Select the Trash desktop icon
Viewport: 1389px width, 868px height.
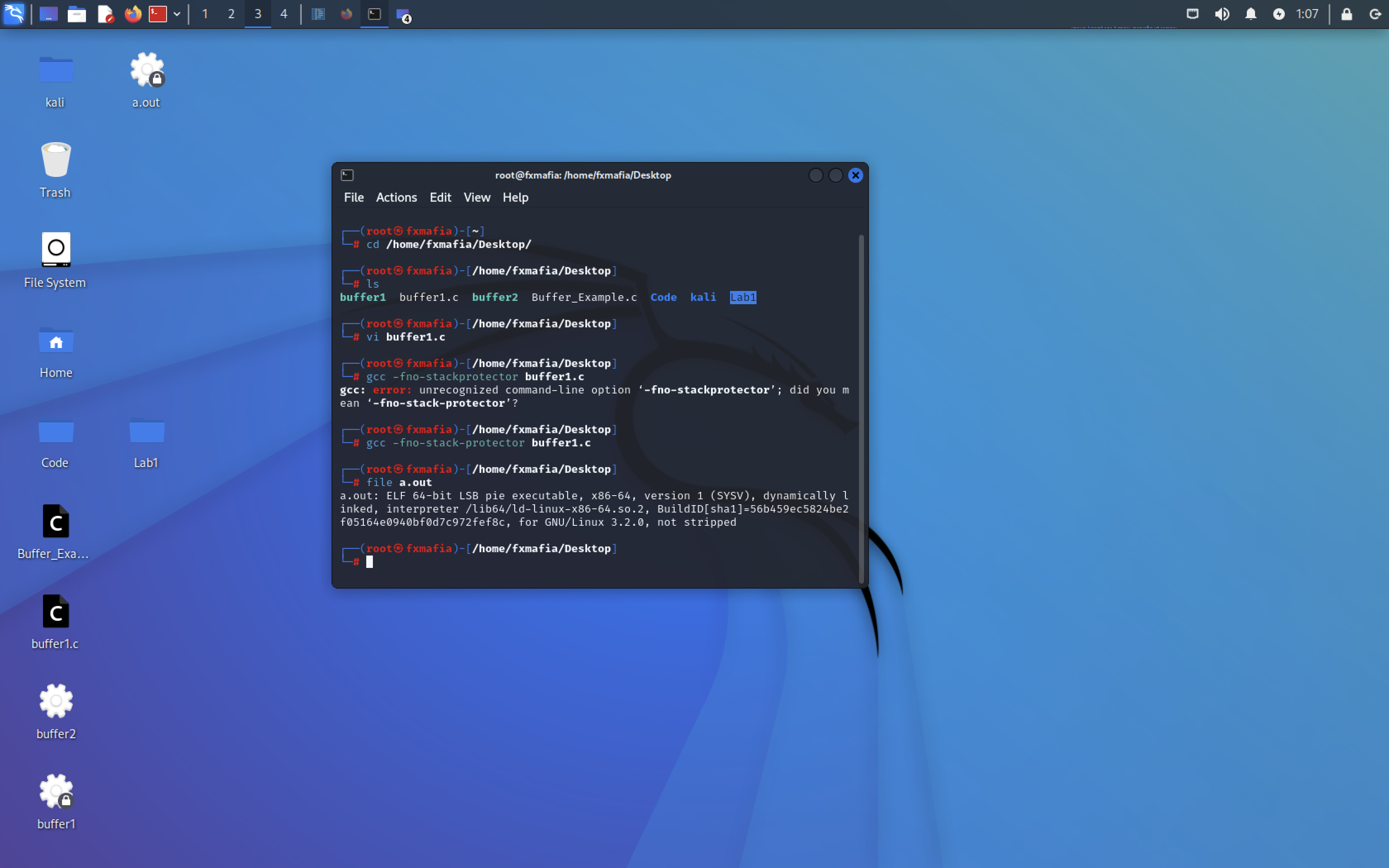click(55, 170)
